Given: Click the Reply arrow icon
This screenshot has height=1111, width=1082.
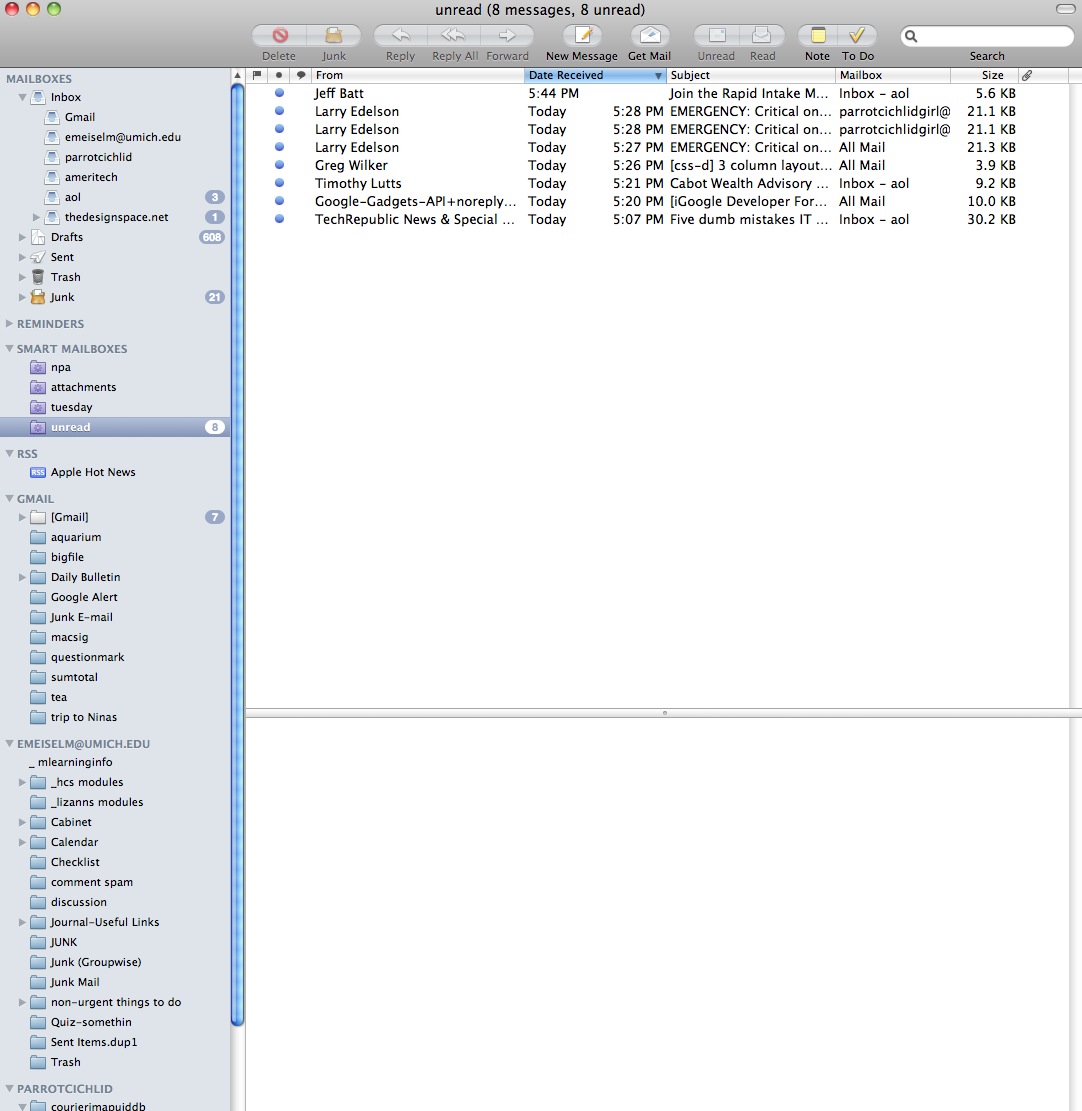Looking at the screenshot, I should point(400,36).
